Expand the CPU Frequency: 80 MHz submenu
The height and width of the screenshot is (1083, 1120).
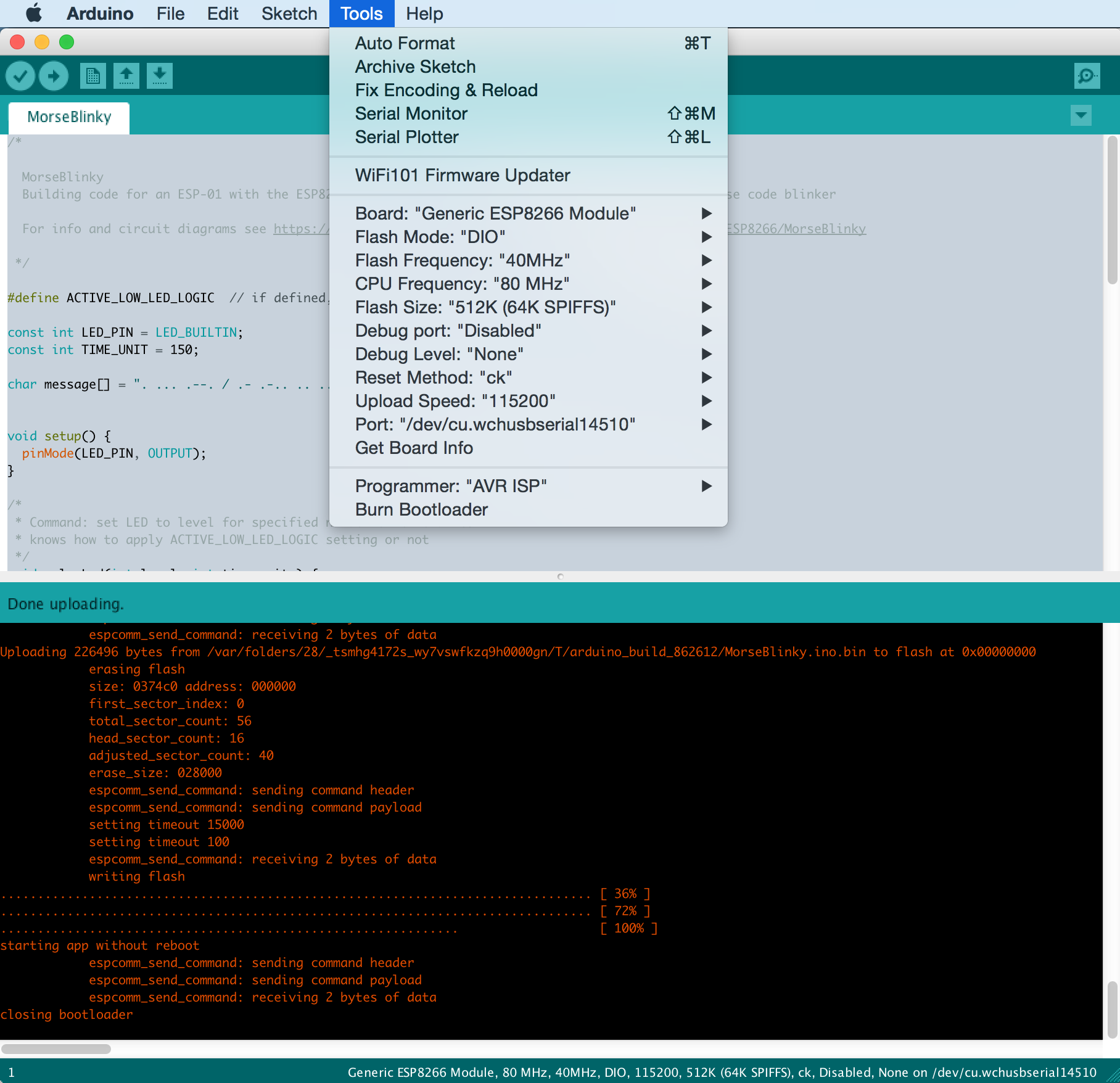(529, 284)
